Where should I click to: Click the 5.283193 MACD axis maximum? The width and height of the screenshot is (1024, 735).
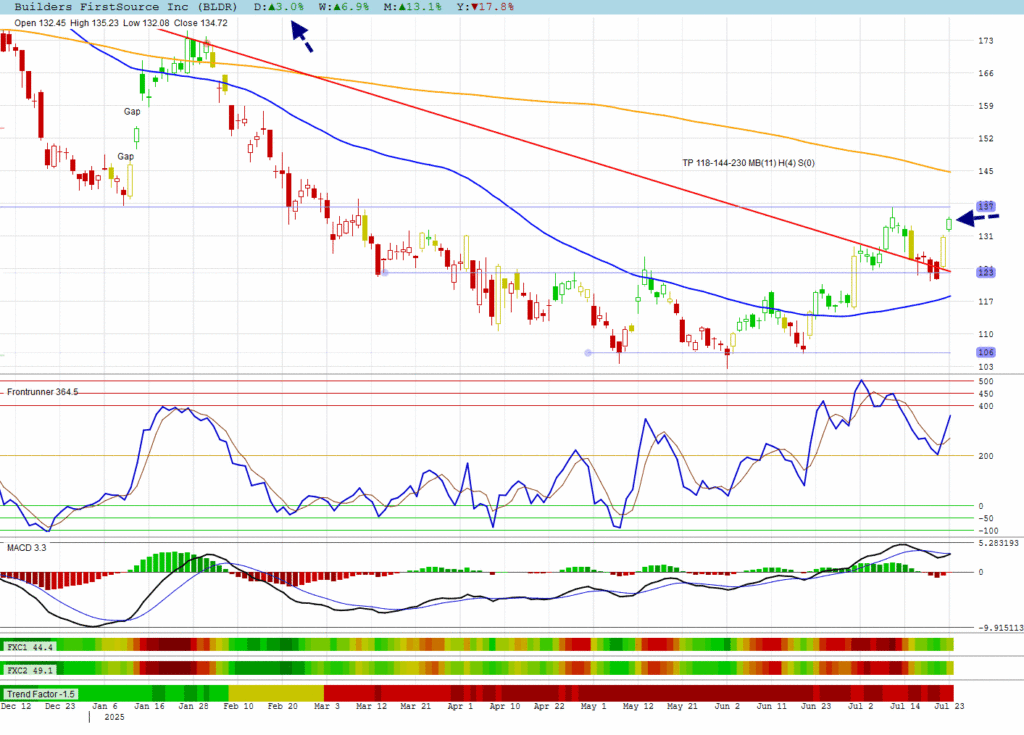coord(999,544)
